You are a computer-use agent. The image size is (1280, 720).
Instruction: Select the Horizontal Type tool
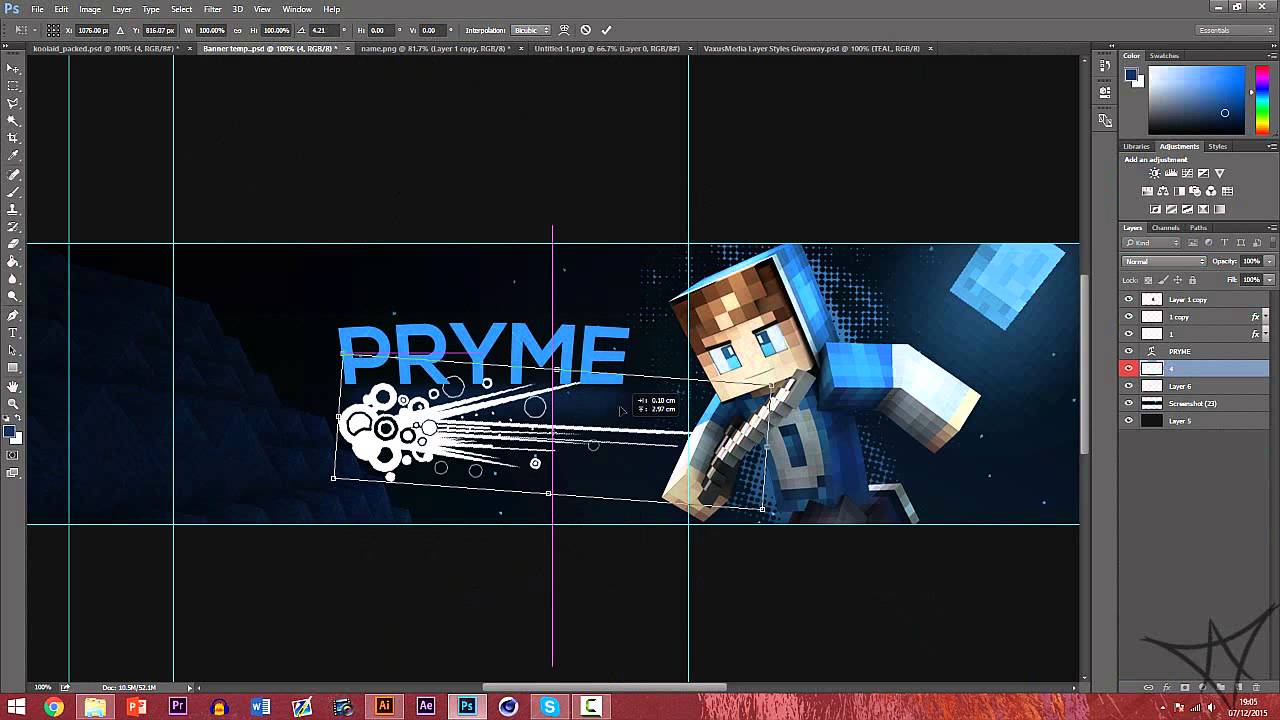tap(13, 333)
